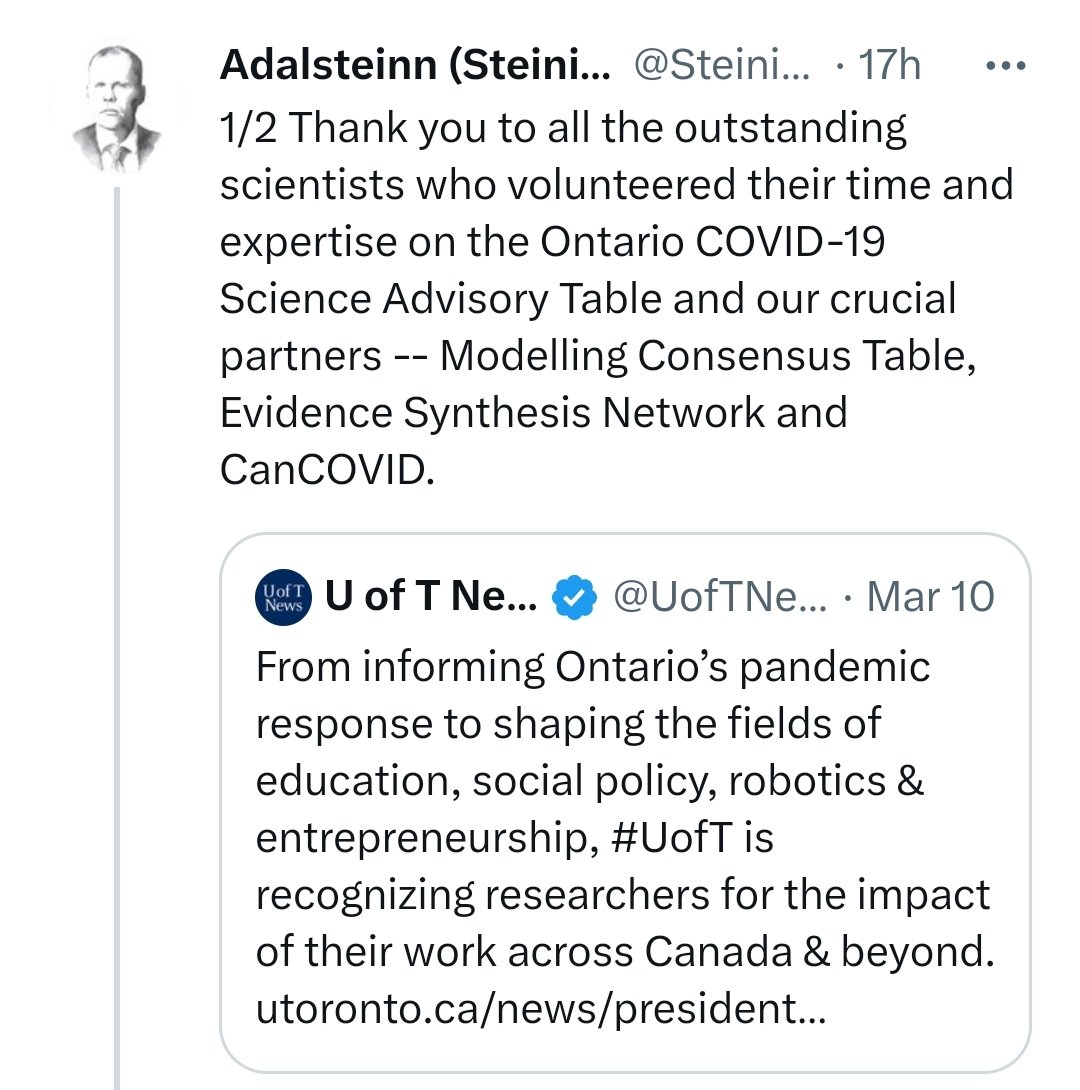
Task: Open the U of T News avatar icon
Action: (283, 597)
